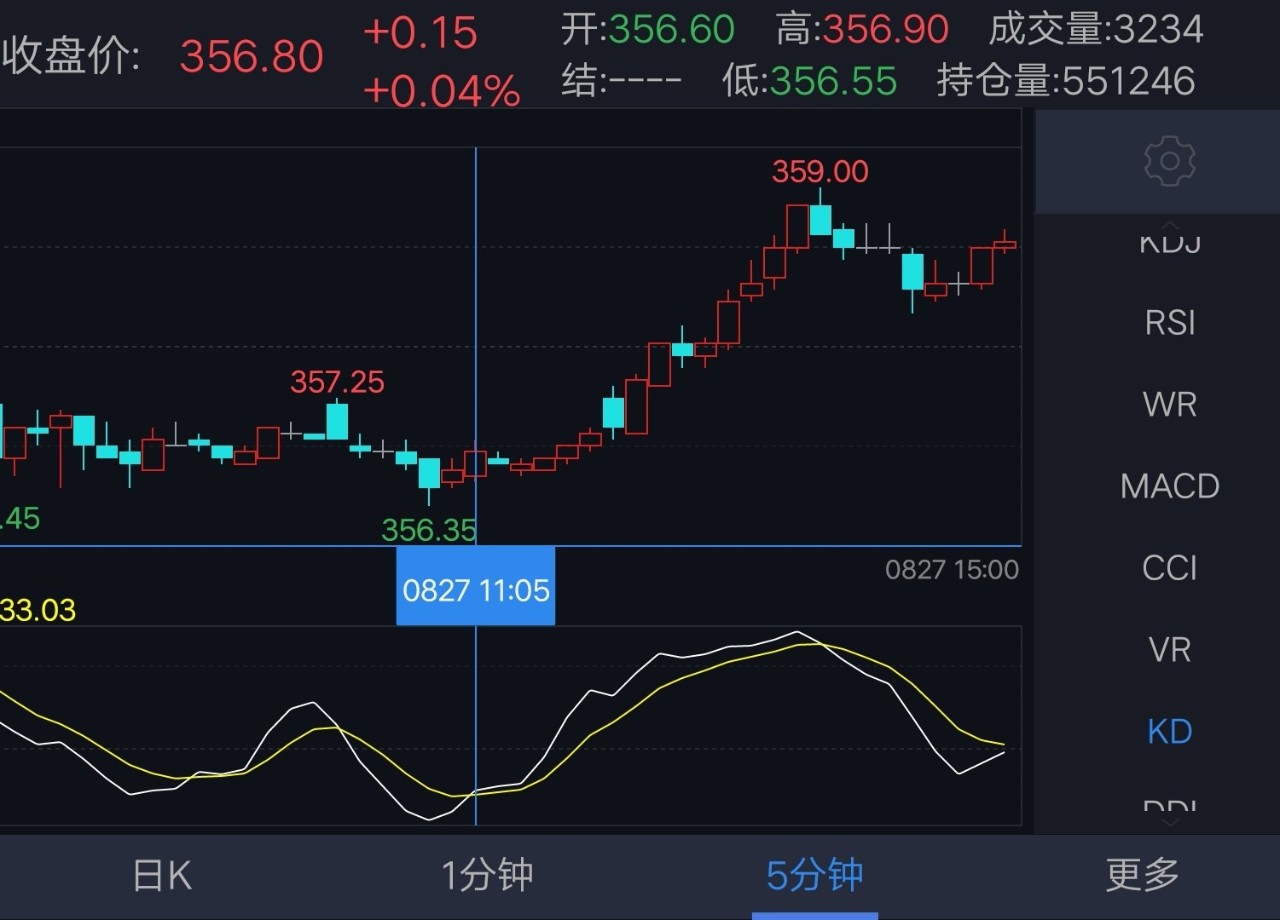Select the CCI indicator
1280x920 pixels.
pyautogui.click(x=1169, y=567)
